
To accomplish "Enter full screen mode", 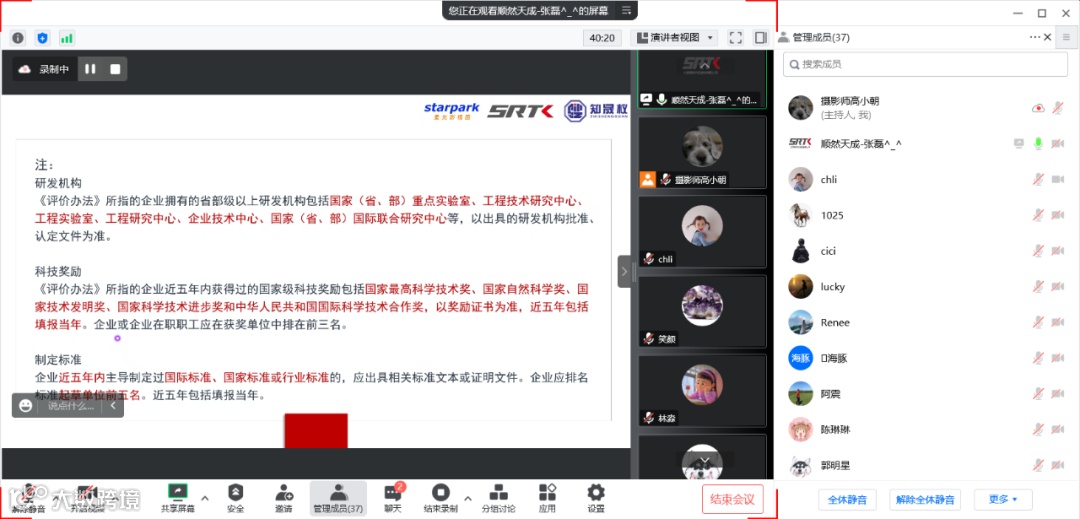I will [735, 38].
